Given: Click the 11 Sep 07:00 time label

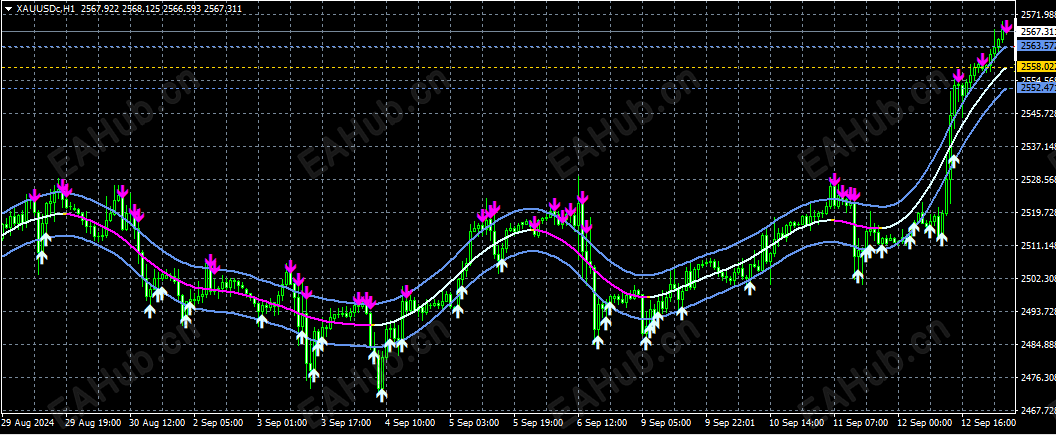Looking at the screenshot, I should coord(860,423).
